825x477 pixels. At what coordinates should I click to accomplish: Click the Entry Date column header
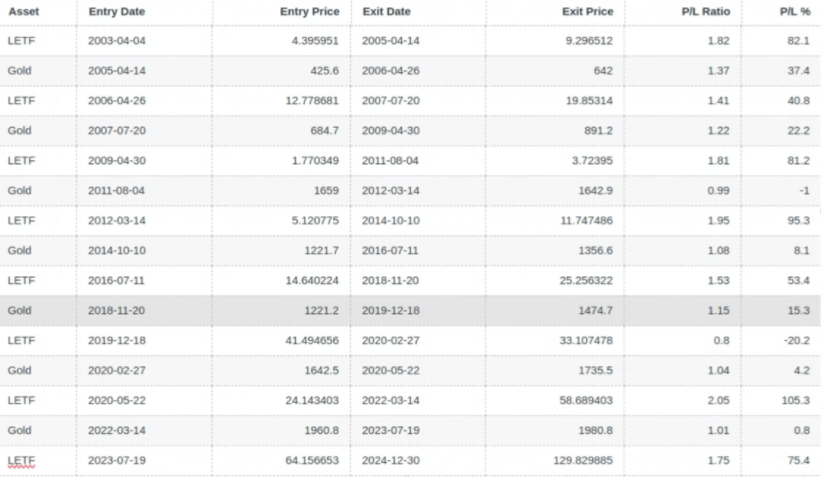[x=118, y=11]
